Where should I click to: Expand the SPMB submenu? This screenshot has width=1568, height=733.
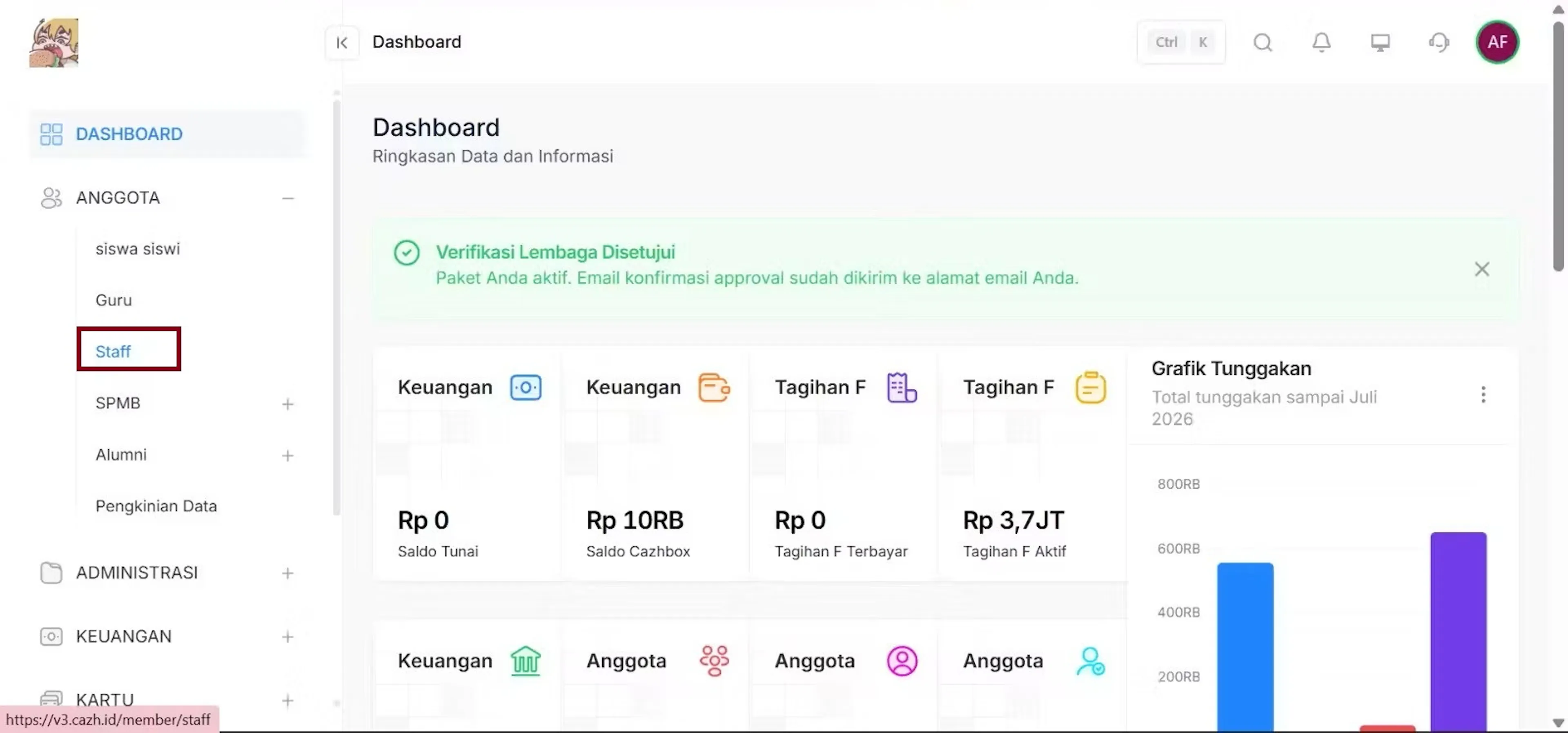tap(288, 404)
